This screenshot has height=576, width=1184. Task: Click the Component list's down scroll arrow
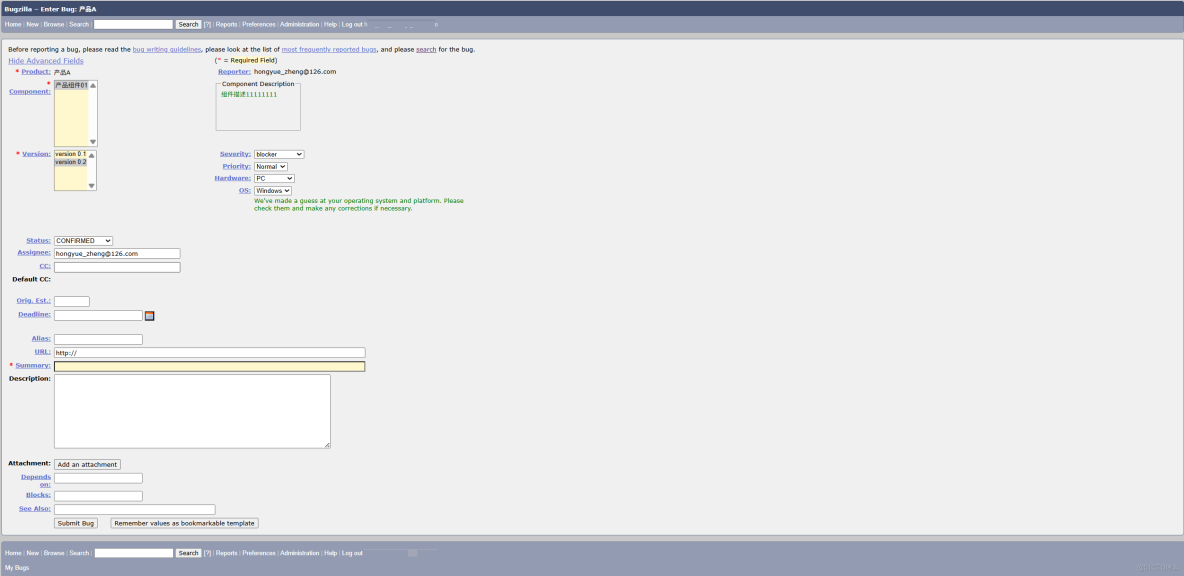pyautogui.click(x=92, y=141)
